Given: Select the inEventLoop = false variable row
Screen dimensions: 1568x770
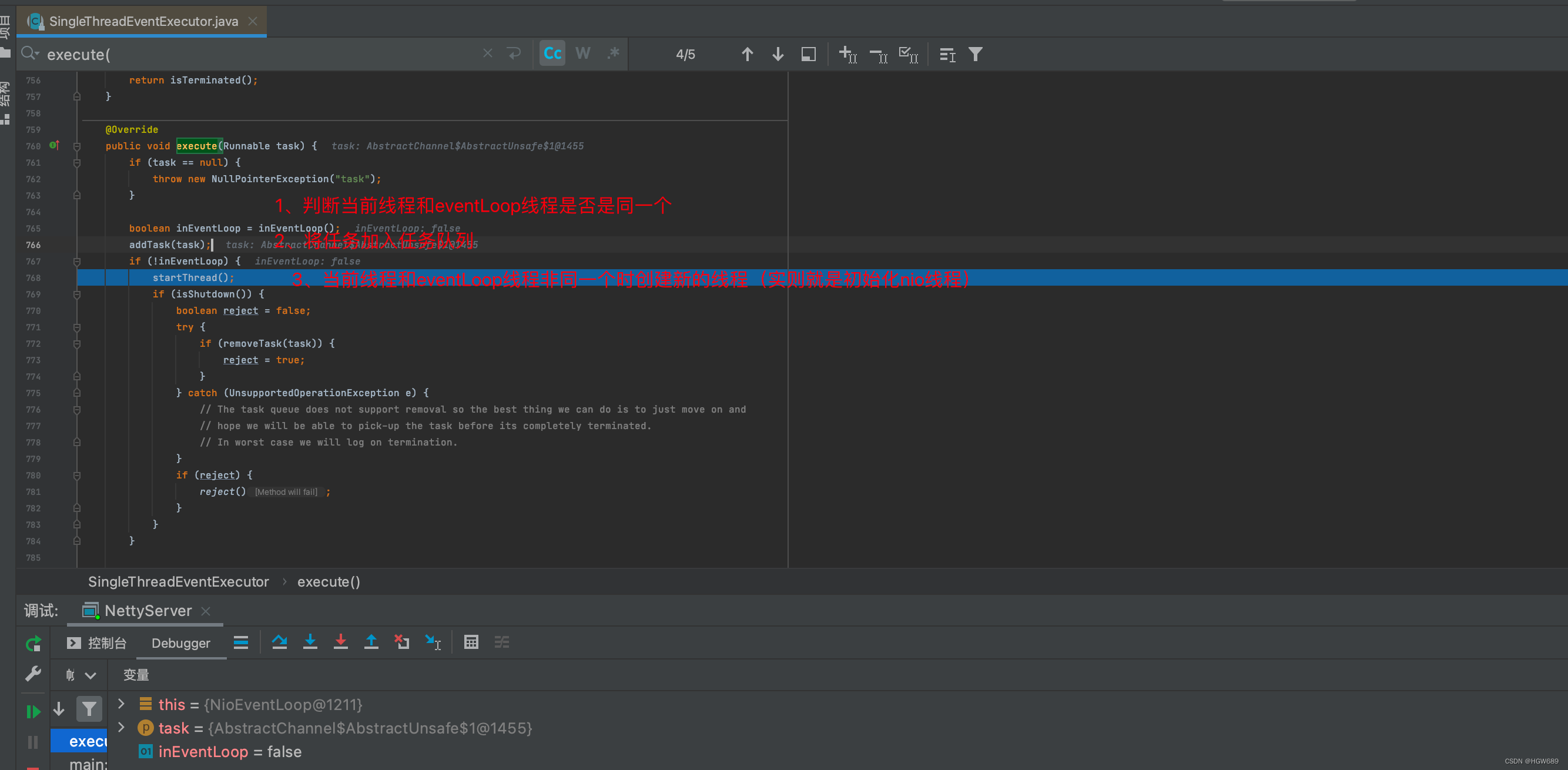Looking at the screenshot, I should point(837,752).
